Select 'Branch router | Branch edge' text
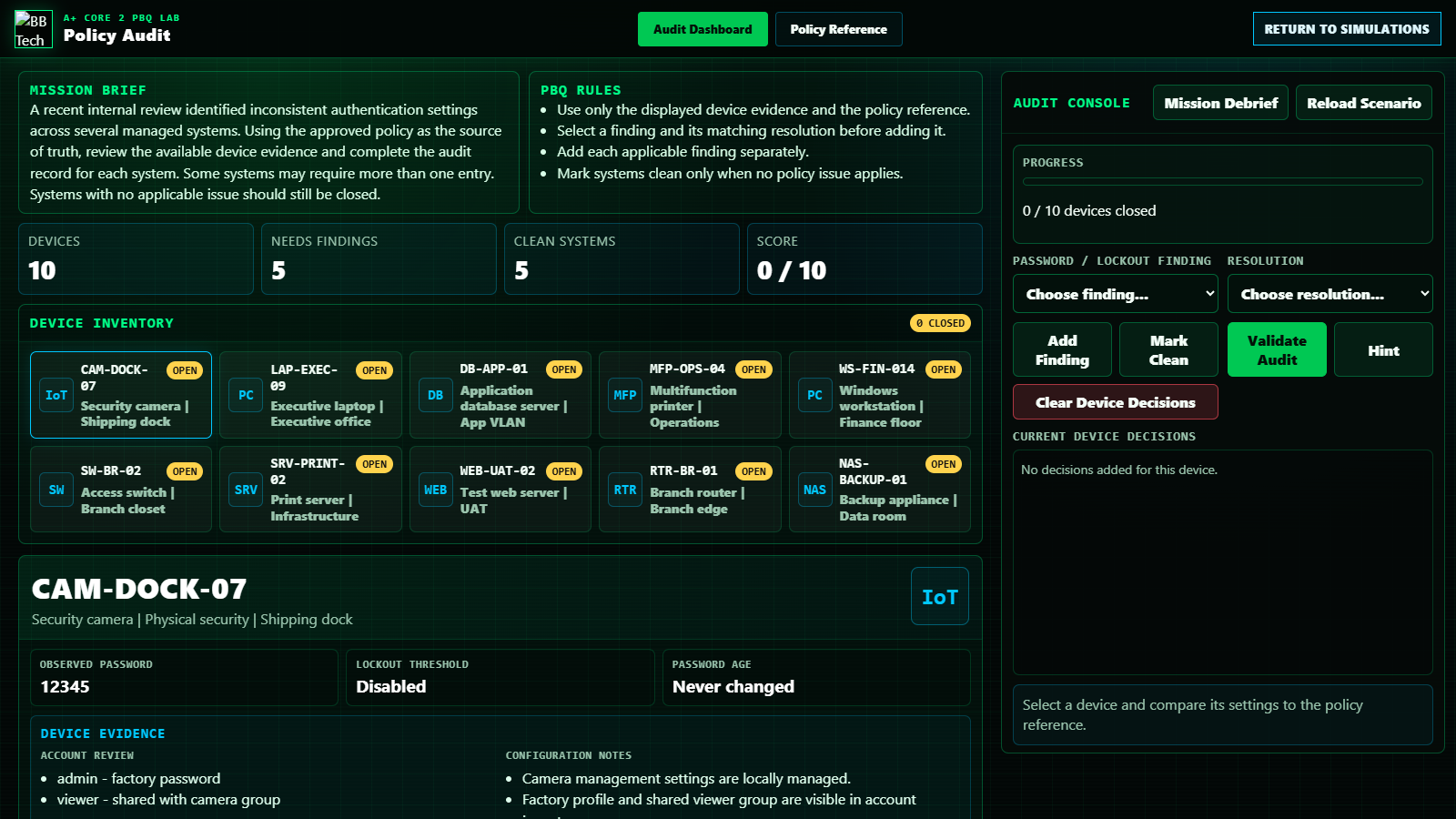The image size is (1456, 819). coord(697,500)
